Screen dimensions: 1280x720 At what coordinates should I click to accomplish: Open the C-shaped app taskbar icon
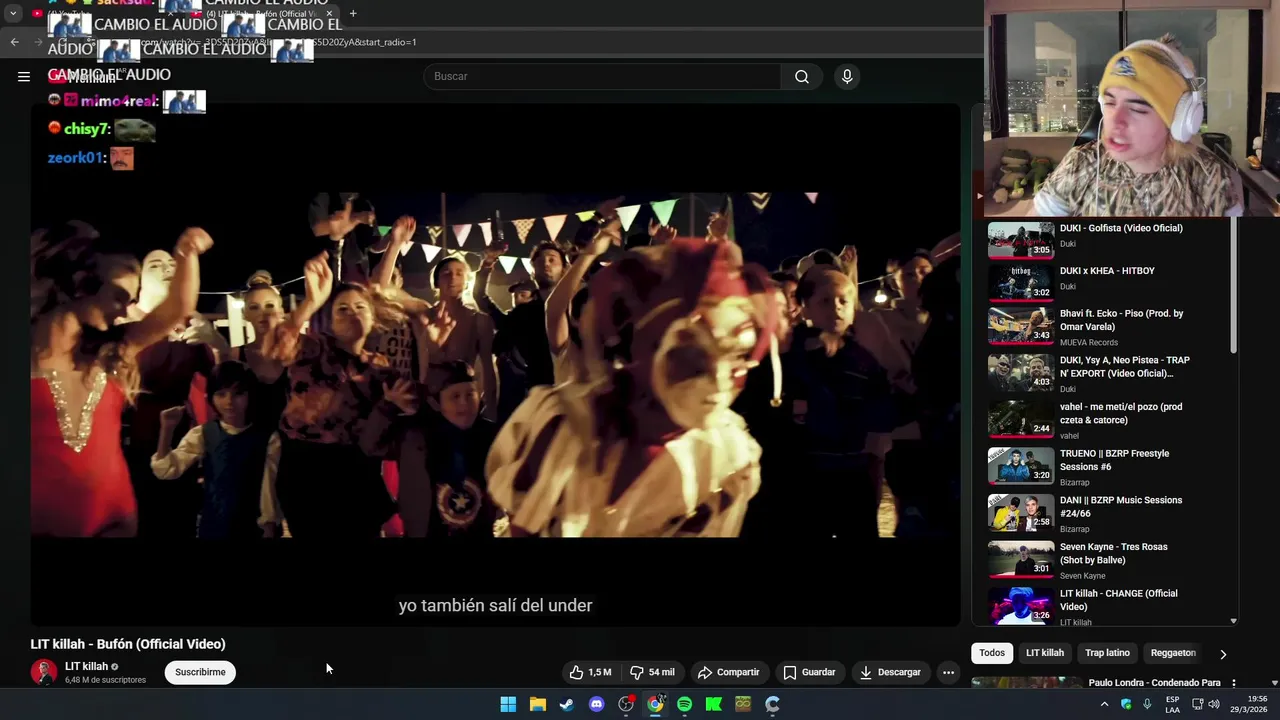(773, 704)
